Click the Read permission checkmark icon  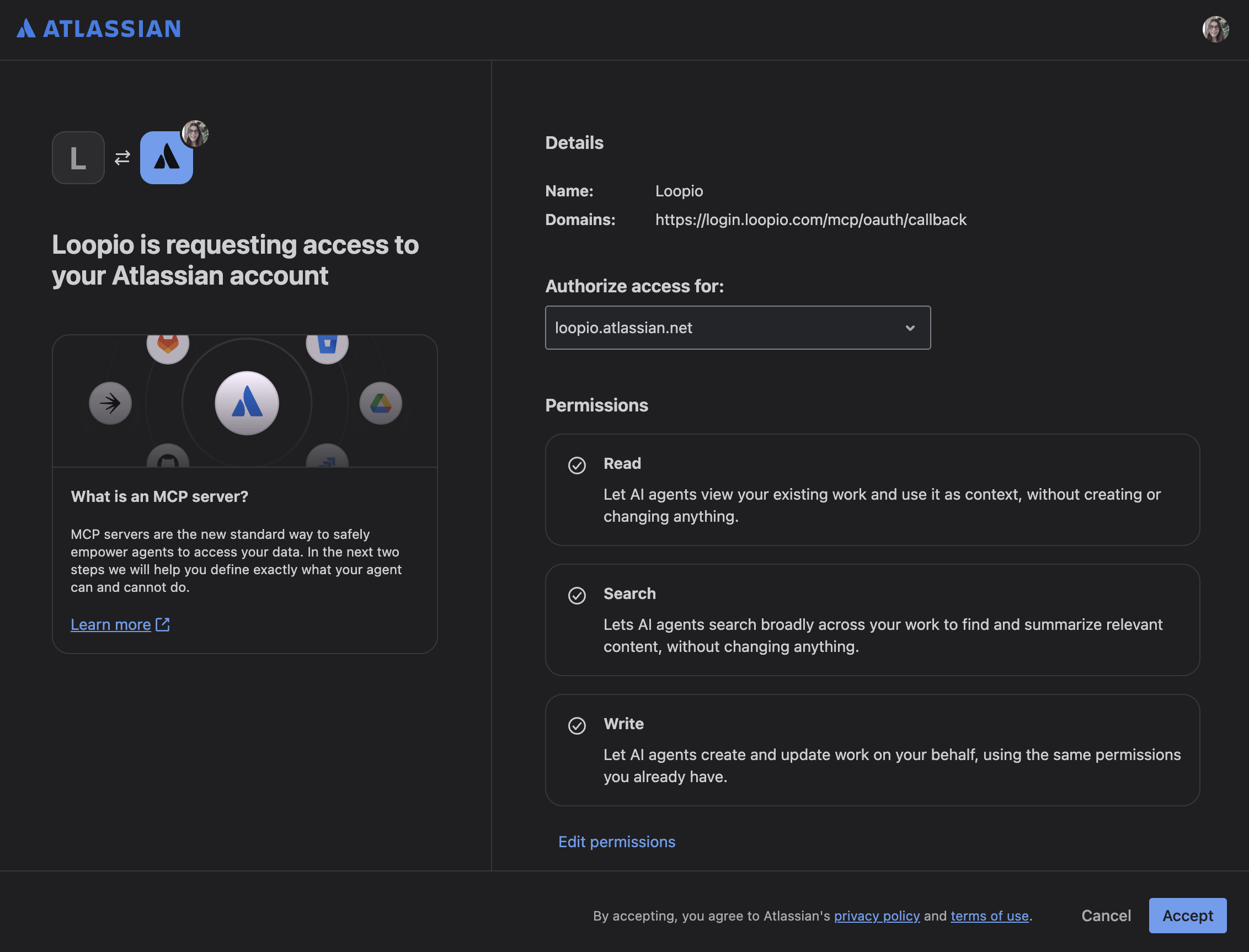[x=577, y=465]
